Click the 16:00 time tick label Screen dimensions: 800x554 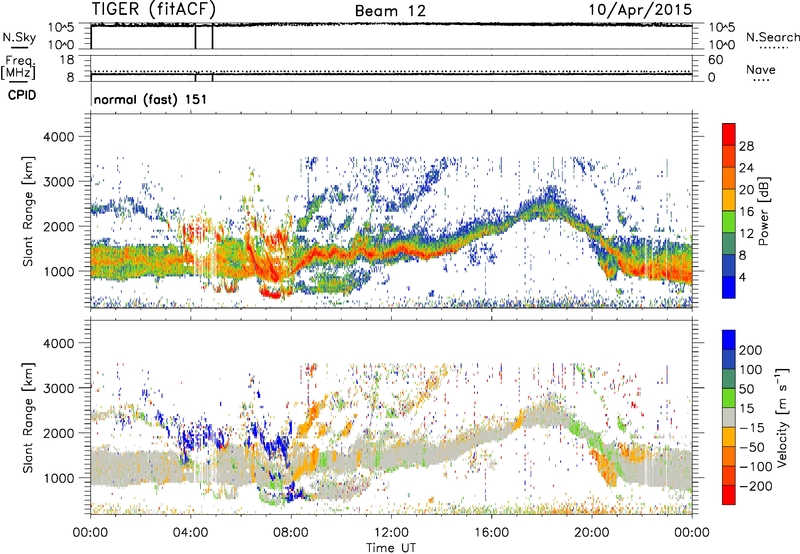491,533
